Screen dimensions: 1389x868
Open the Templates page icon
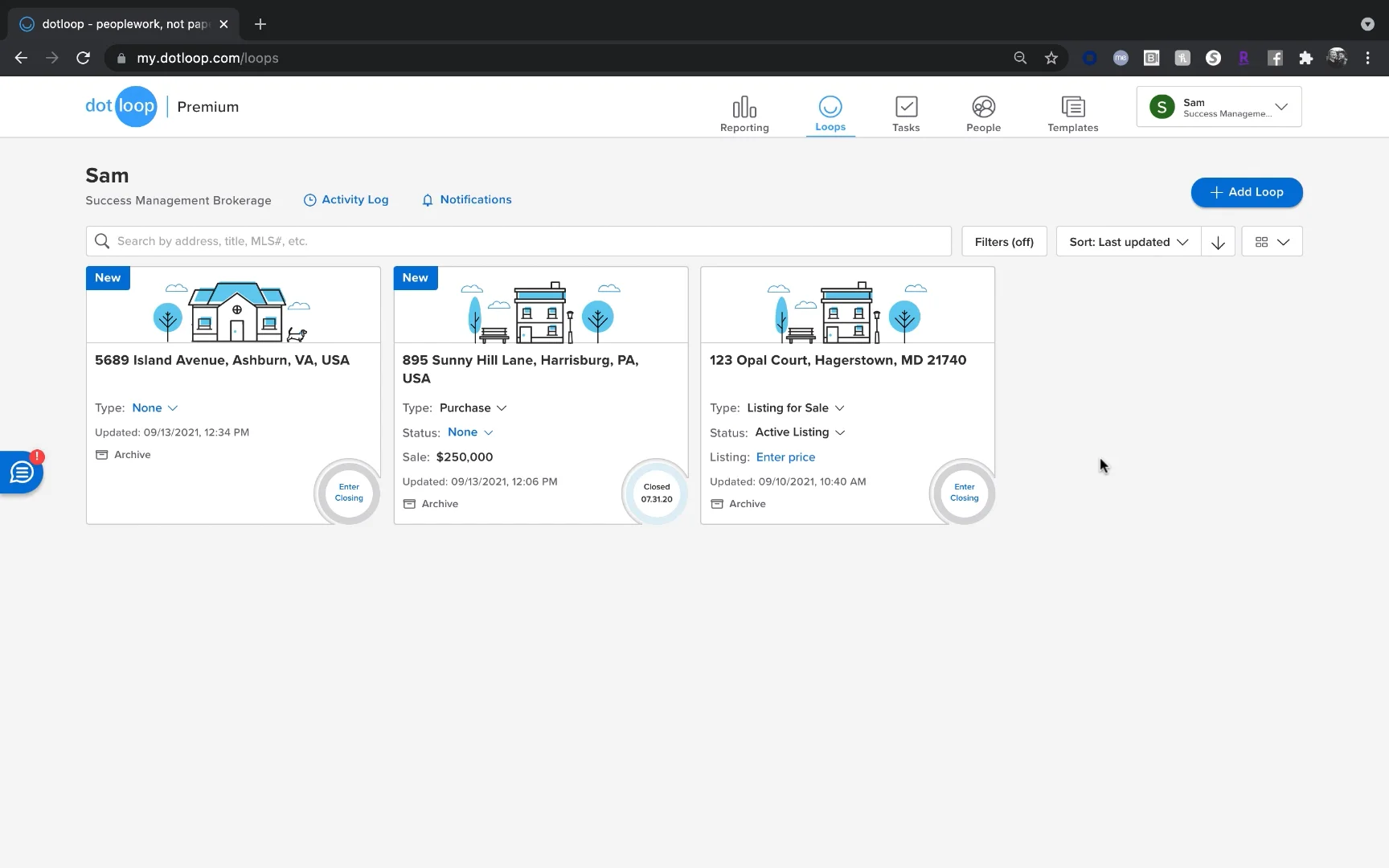click(x=1072, y=108)
